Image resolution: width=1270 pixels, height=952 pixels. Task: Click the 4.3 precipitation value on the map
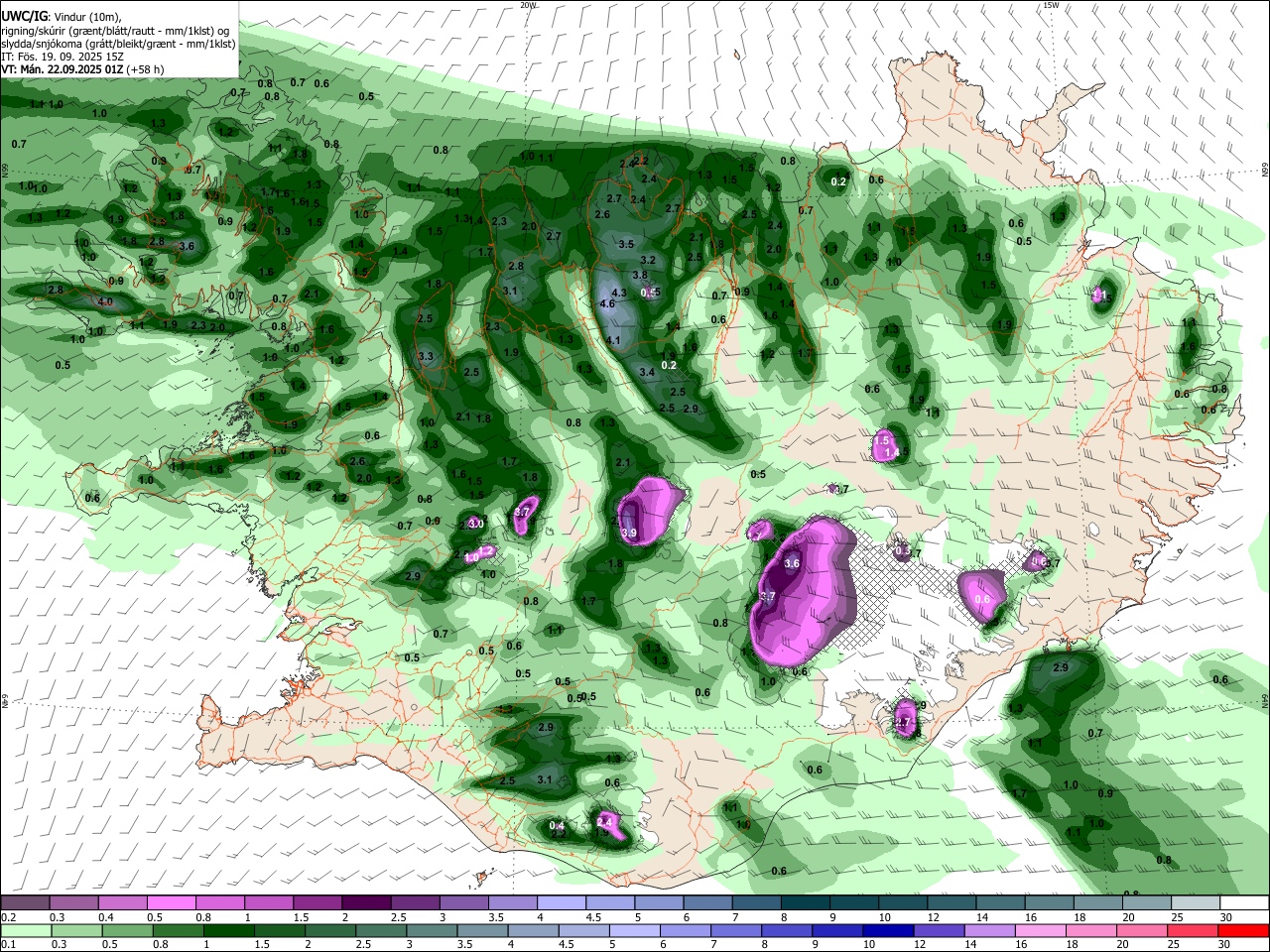[x=619, y=293]
